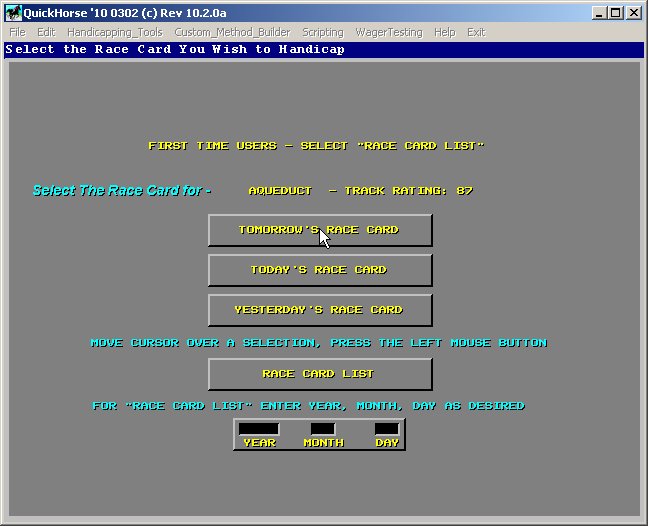Click the Day entry box
Screen dimensions: 648x526
coord(386,429)
